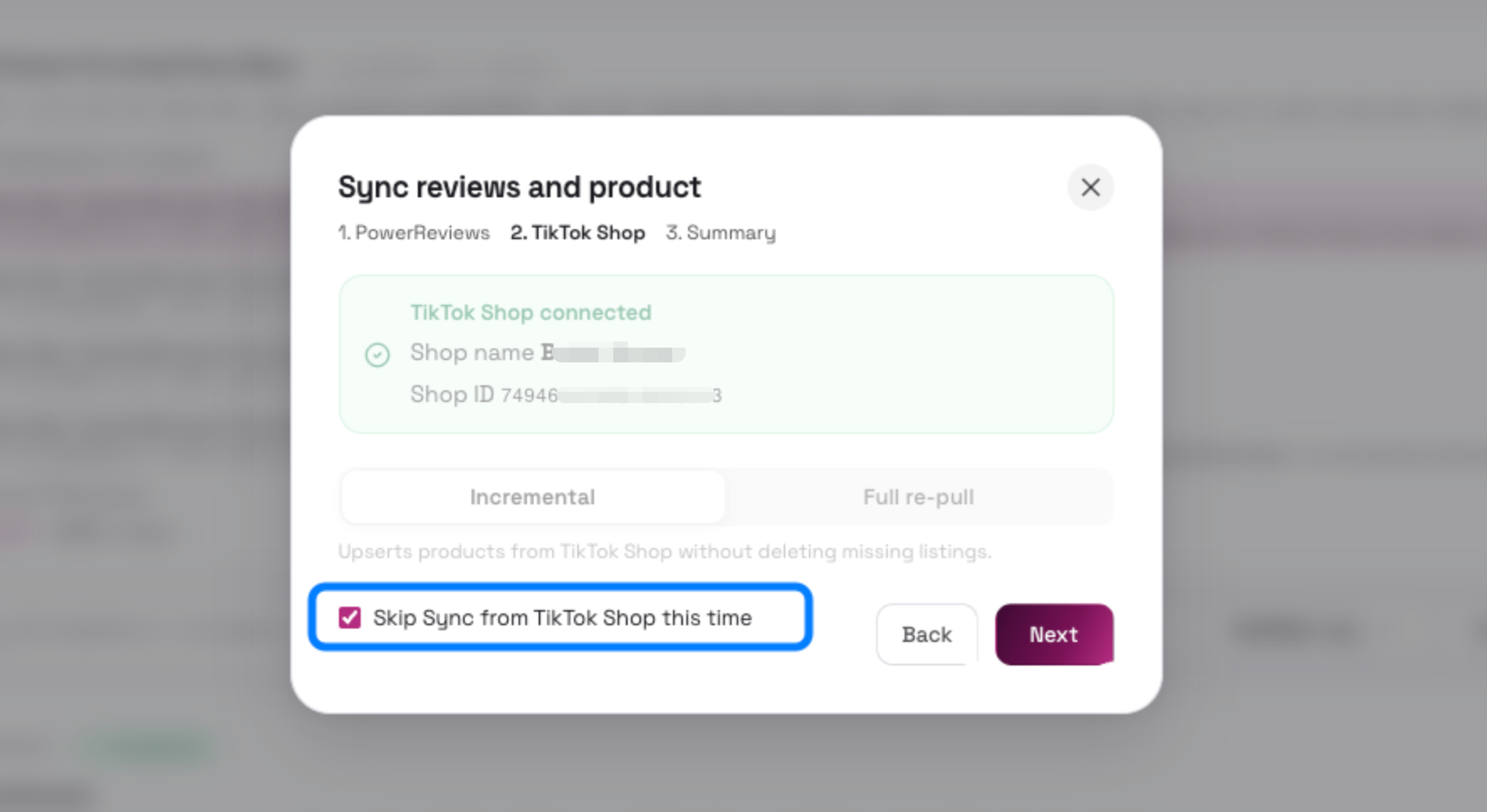Image resolution: width=1487 pixels, height=812 pixels.
Task: Close the Sync reviews dialog
Action: (x=1090, y=187)
